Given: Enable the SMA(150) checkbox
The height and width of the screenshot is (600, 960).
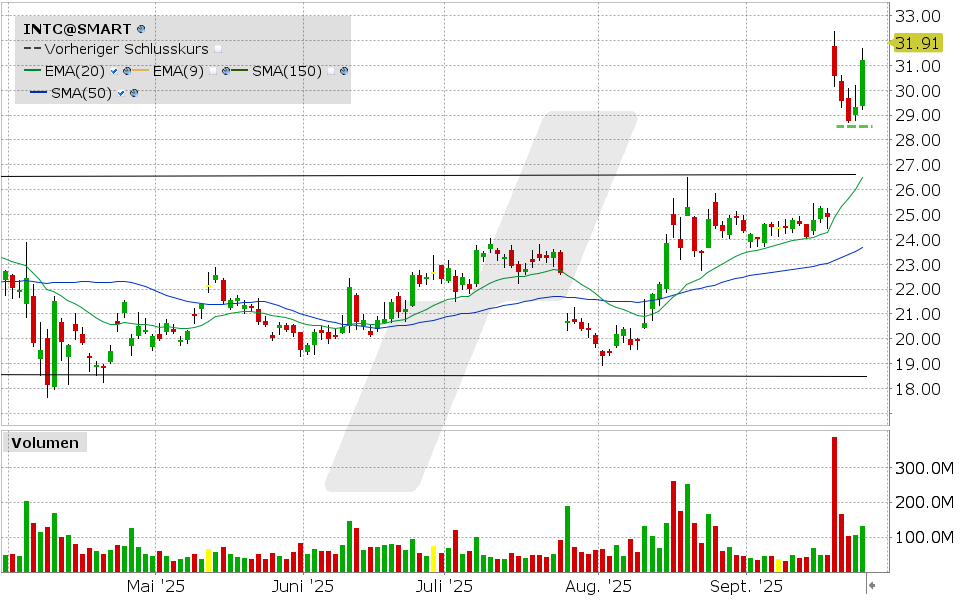Looking at the screenshot, I should click(x=331, y=71).
